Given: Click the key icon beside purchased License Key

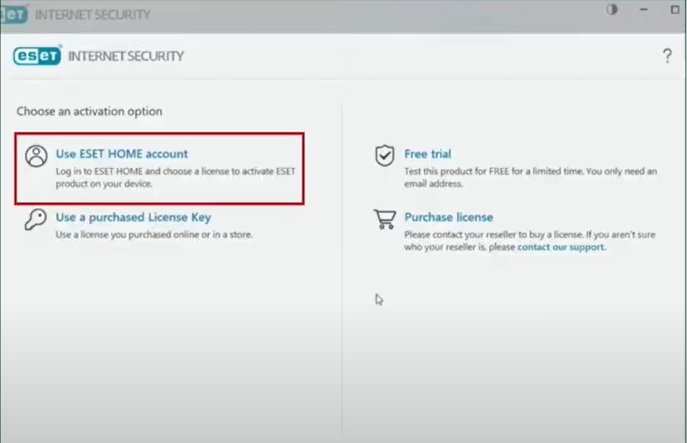Looking at the screenshot, I should pos(35,219).
